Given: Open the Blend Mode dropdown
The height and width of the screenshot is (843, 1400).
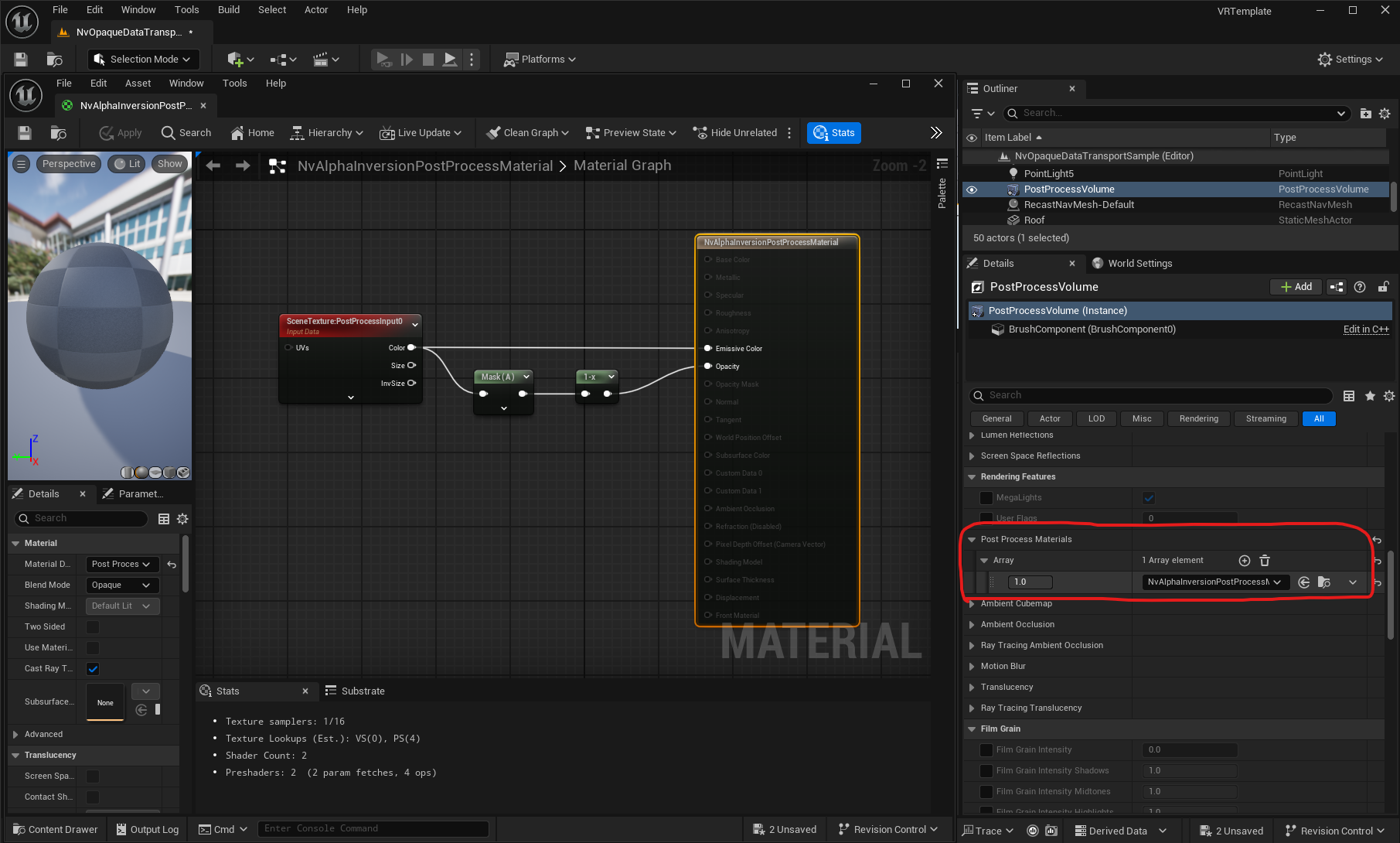Looking at the screenshot, I should coord(122,585).
